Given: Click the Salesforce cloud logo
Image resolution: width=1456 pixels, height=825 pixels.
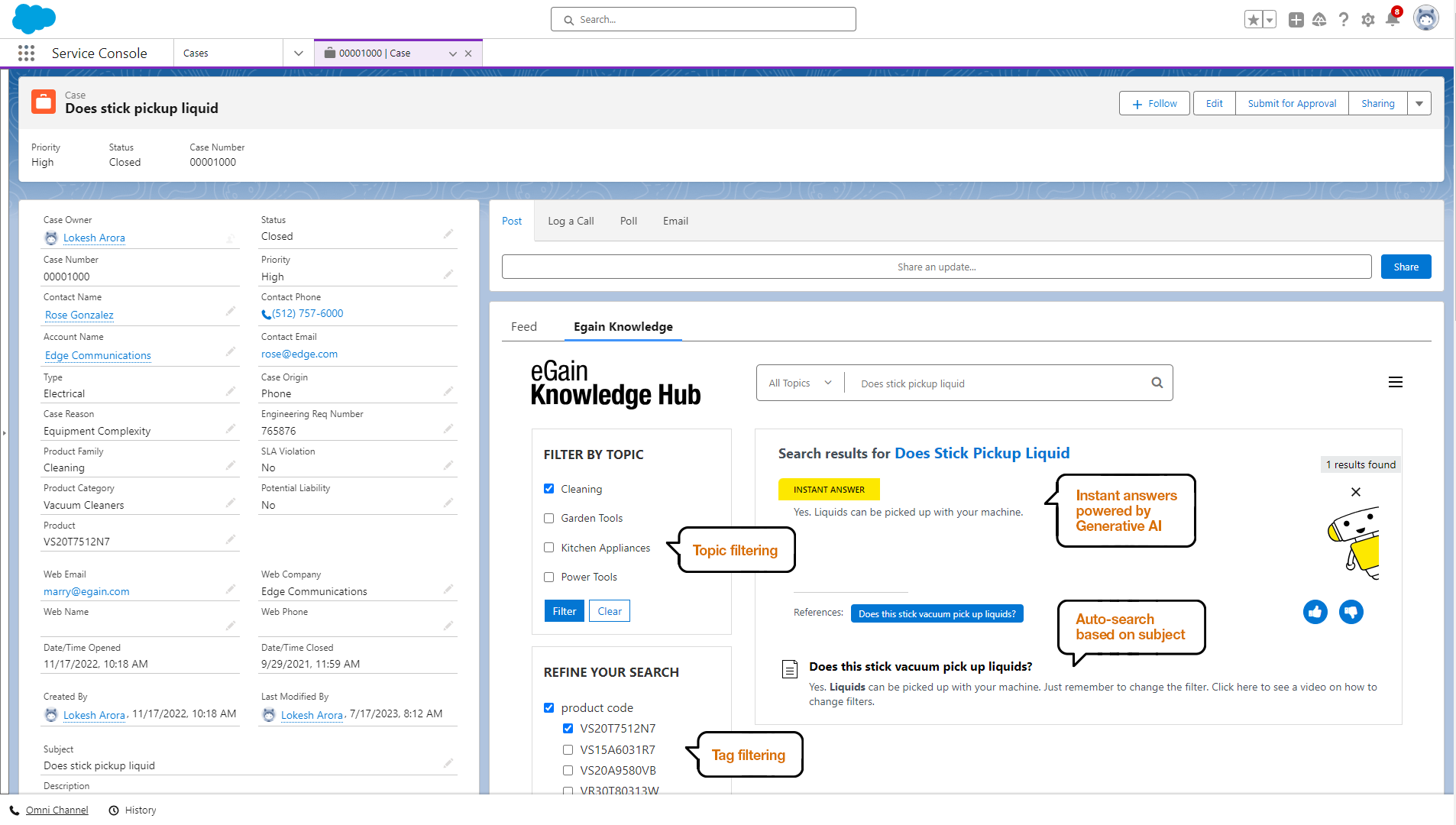Looking at the screenshot, I should pyautogui.click(x=34, y=18).
